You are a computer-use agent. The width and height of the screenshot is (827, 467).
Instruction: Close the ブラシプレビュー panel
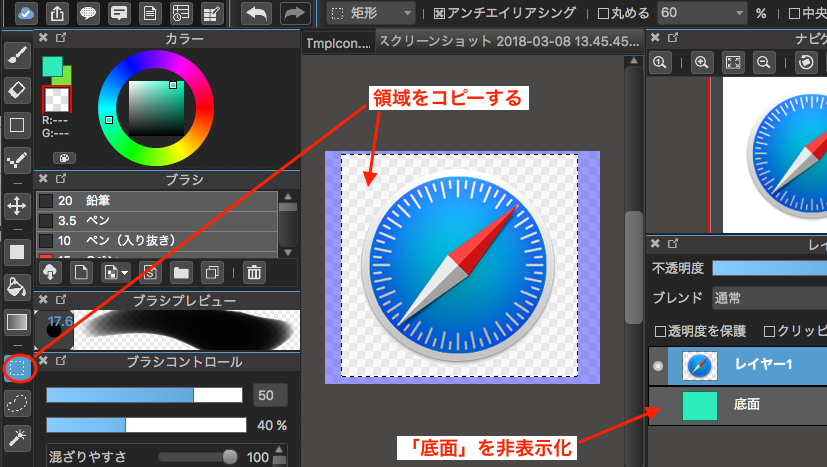click(x=43, y=300)
